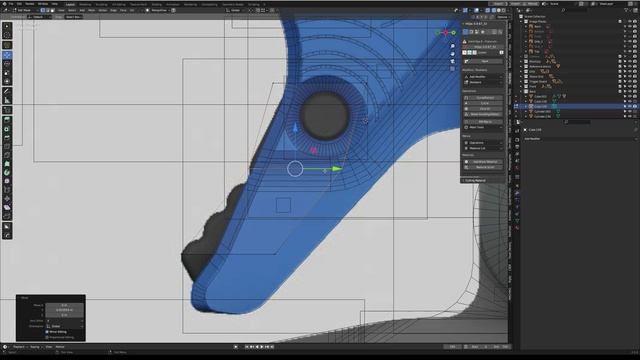Click the timeline editor type icon
This screenshot has height=360, width=640.
click(5, 347)
